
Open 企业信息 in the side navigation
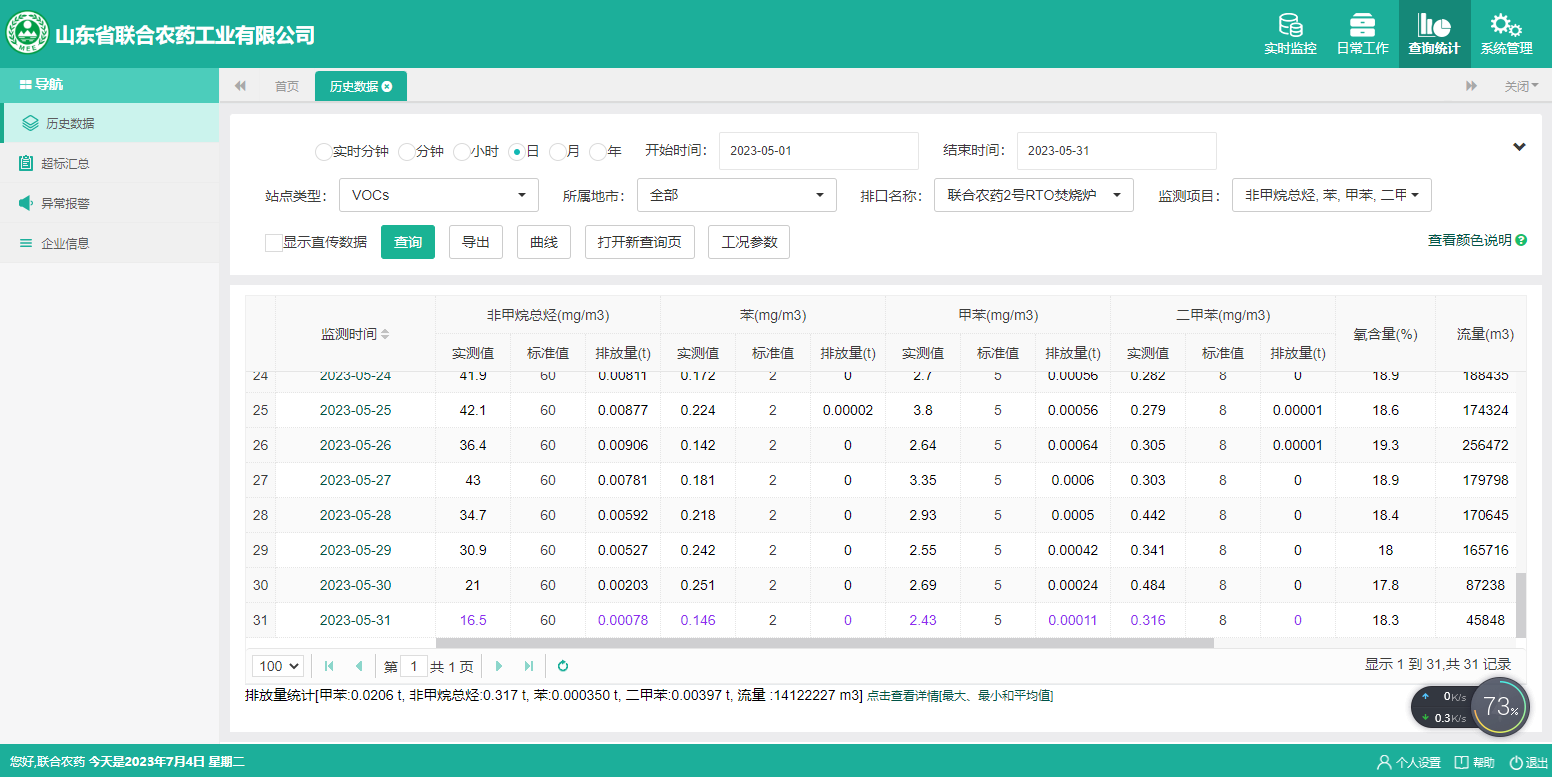click(x=109, y=243)
